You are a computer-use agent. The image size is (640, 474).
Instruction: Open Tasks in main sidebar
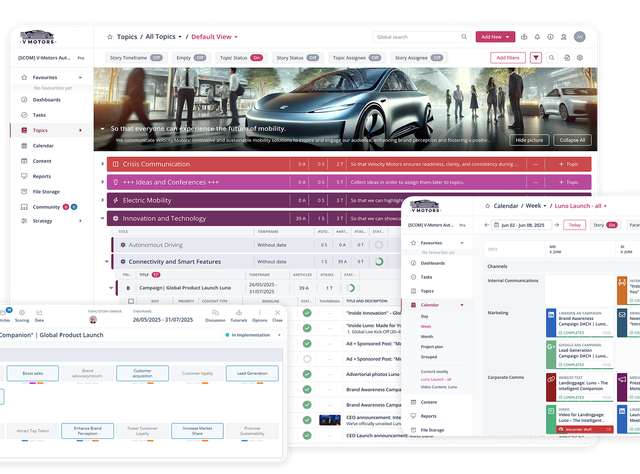pyautogui.click(x=39, y=115)
